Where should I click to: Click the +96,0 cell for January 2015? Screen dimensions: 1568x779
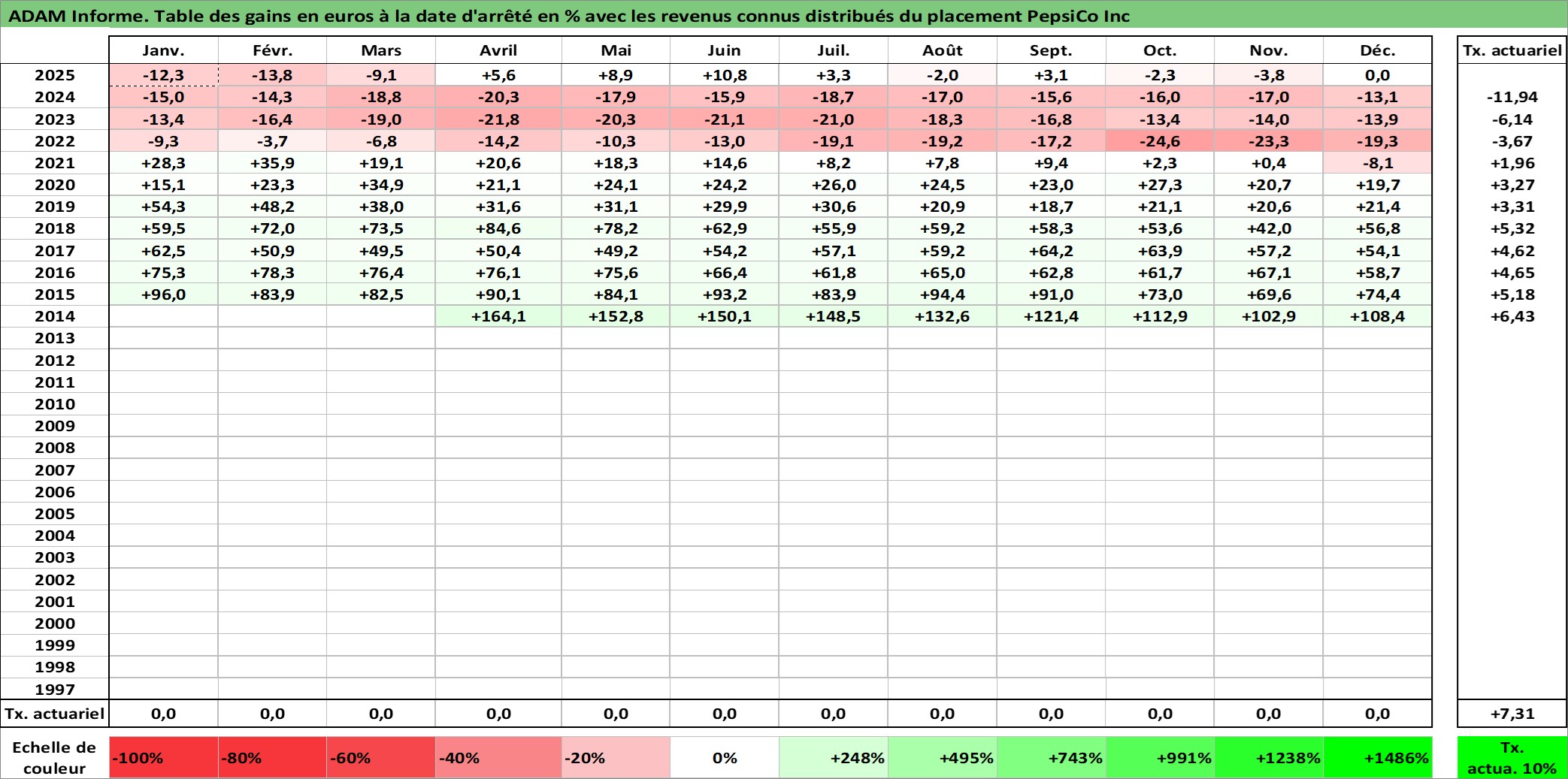pos(163,294)
